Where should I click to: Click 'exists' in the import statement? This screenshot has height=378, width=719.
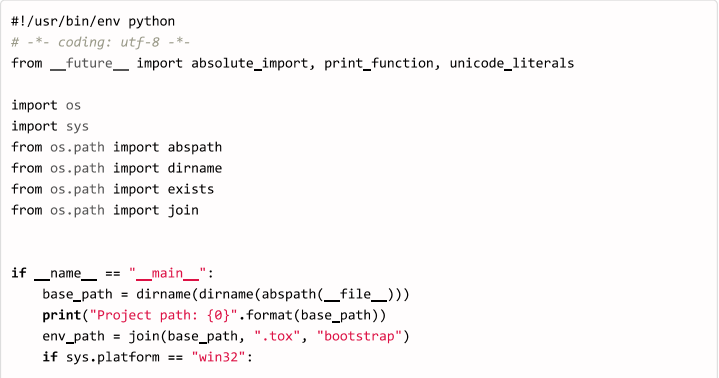coord(191,189)
